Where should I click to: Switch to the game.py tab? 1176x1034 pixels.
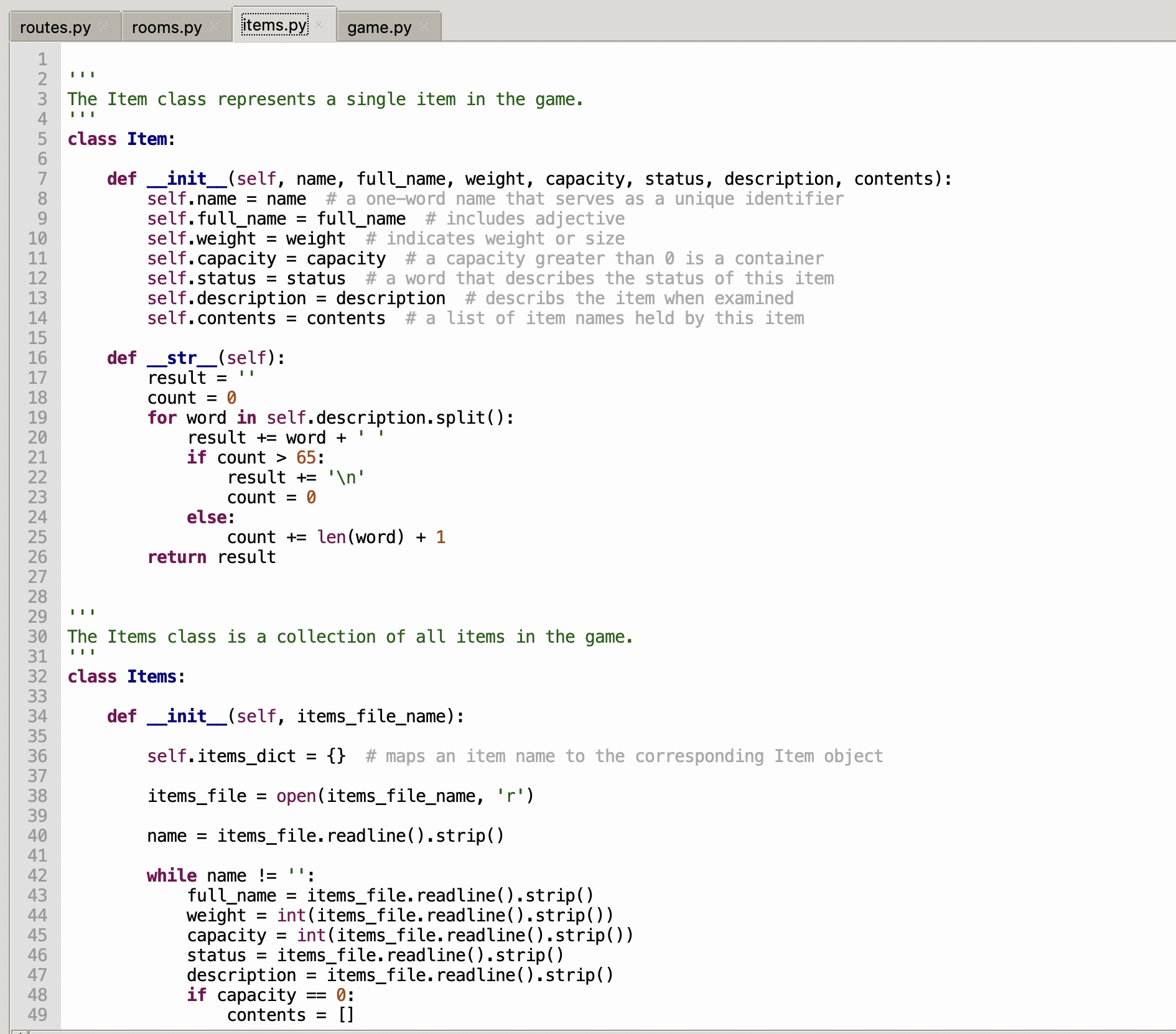[380, 26]
